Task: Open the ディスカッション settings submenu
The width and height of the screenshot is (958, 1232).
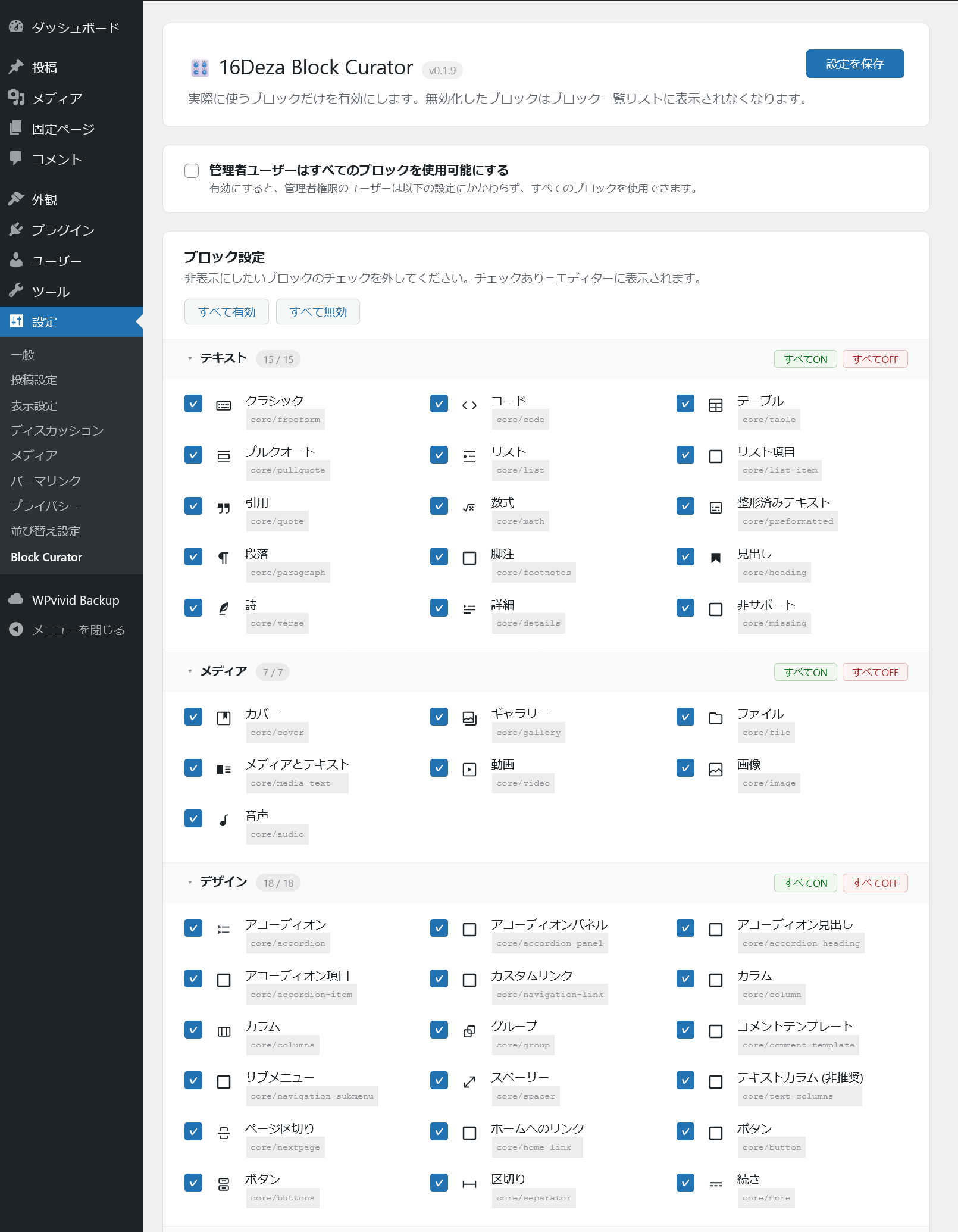Action: [x=57, y=430]
